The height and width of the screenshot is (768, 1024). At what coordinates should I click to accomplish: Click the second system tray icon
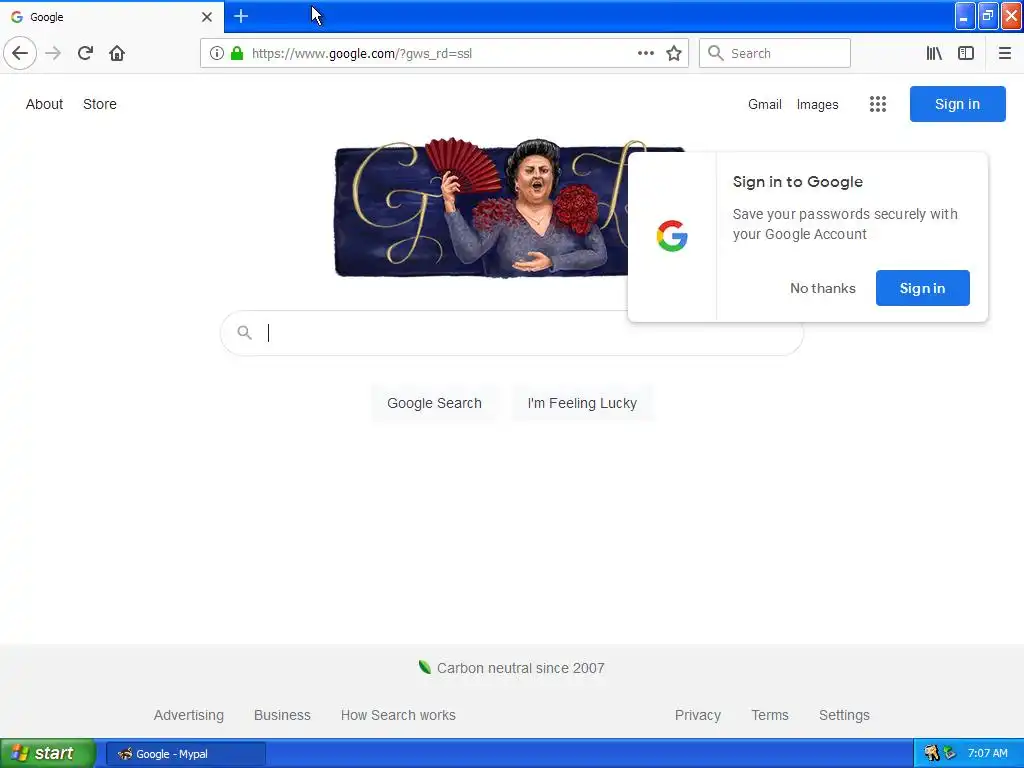(950, 753)
